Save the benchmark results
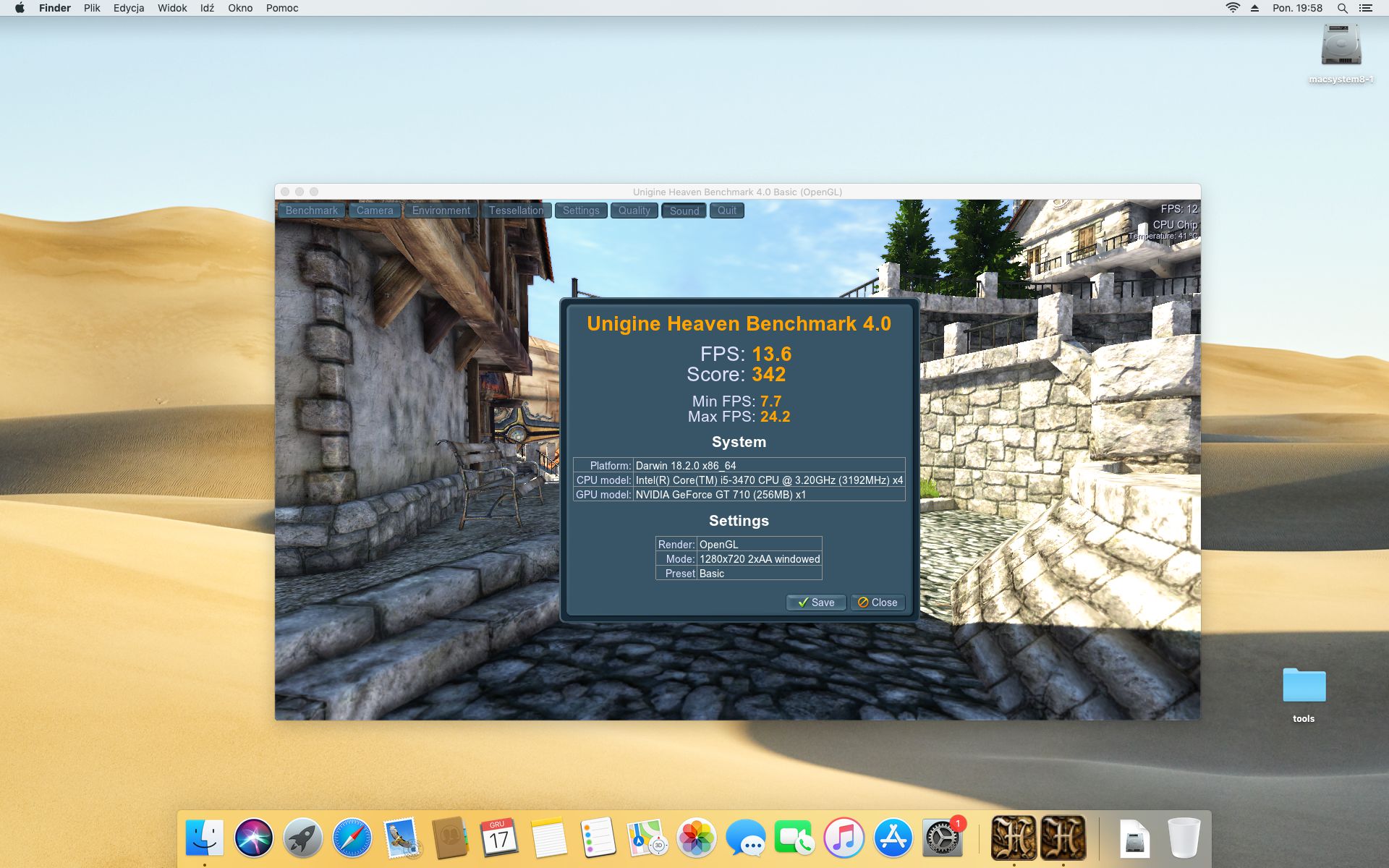 coord(816,602)
